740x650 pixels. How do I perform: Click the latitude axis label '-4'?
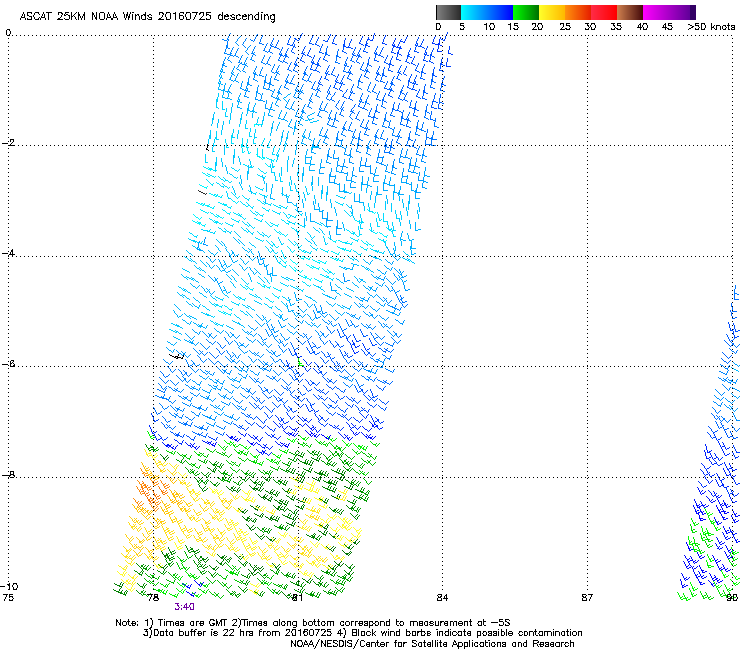tap(8, 253)
